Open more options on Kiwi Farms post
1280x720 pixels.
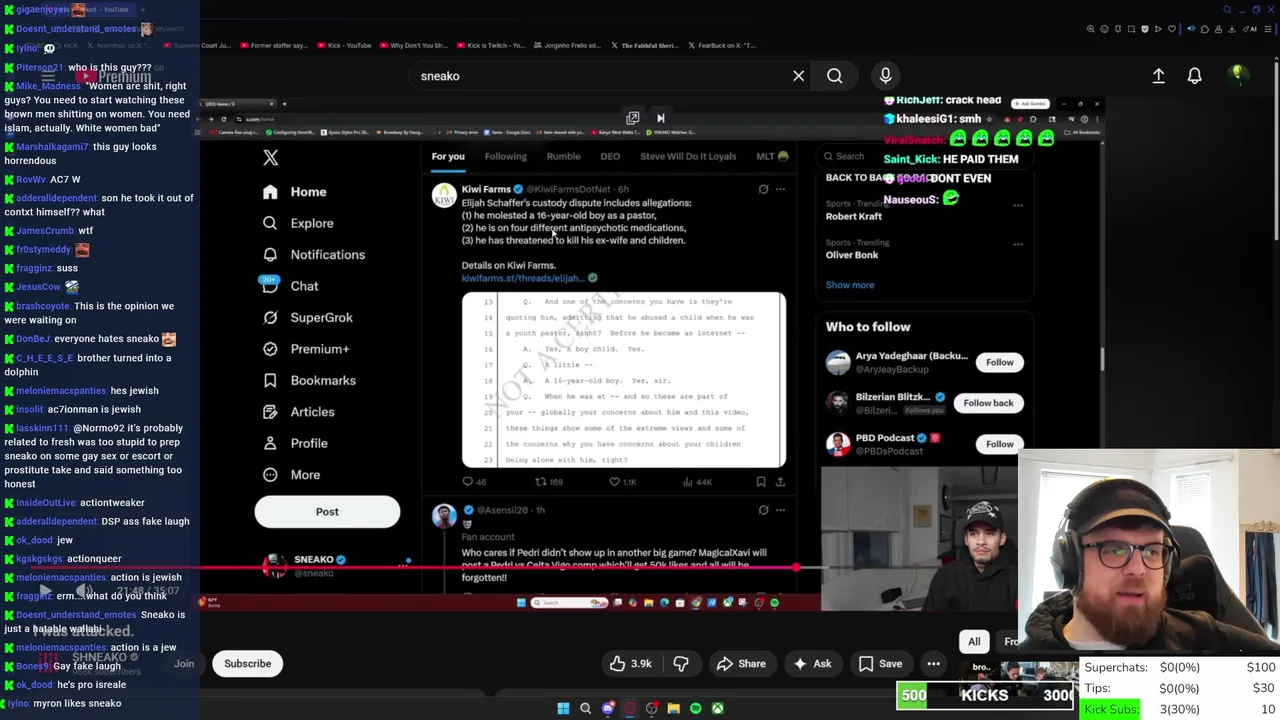tap(780, 189)
